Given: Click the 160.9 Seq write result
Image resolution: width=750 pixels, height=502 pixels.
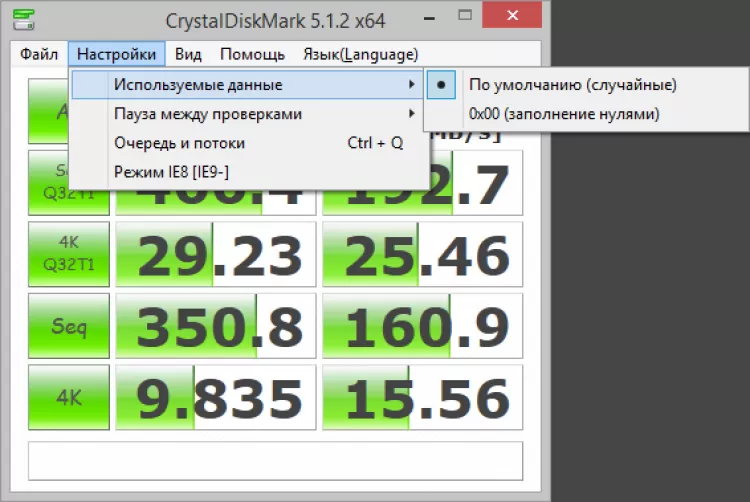Looking at the screenshot, I should pyautogui.click(x=423, y=326).
